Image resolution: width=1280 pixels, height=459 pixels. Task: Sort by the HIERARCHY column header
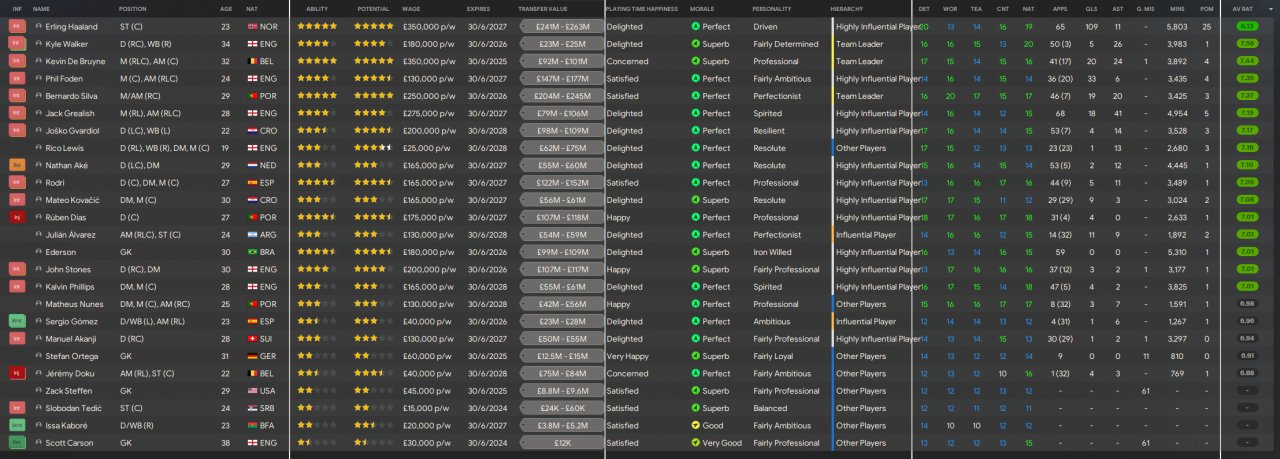pos(847,9)
